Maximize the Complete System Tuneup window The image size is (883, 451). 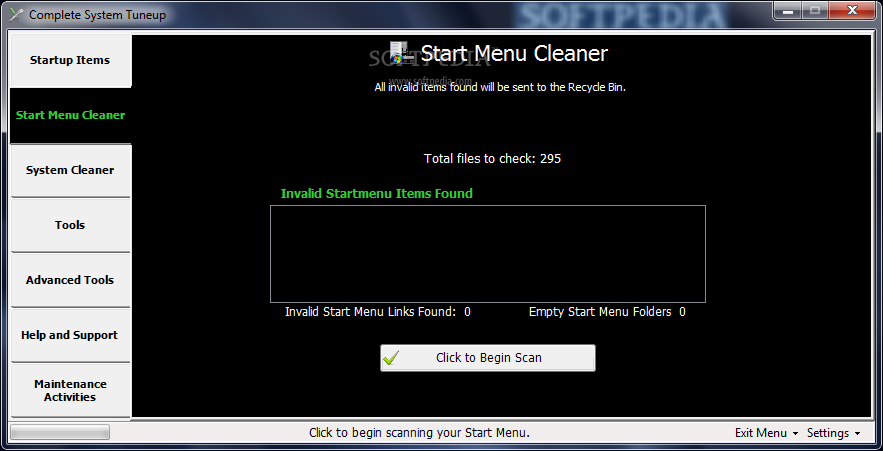[815, 10]
